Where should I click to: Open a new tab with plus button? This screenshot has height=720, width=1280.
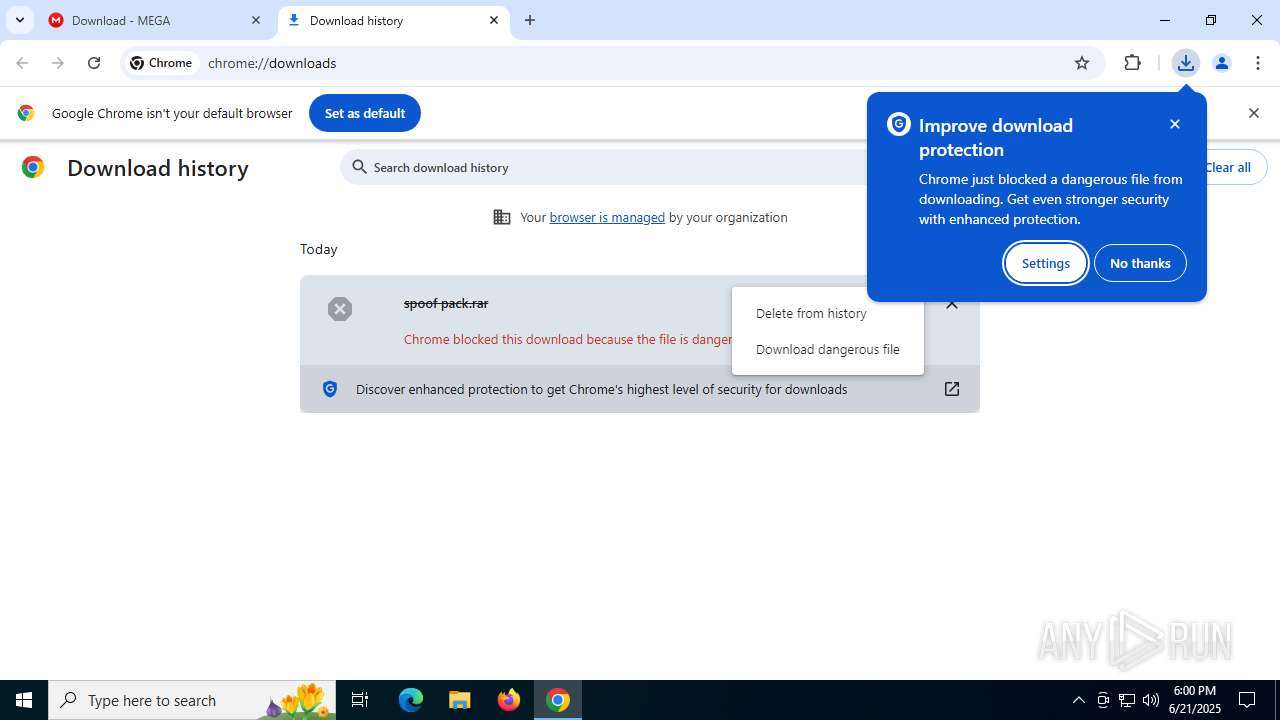[x=530, y=20]
